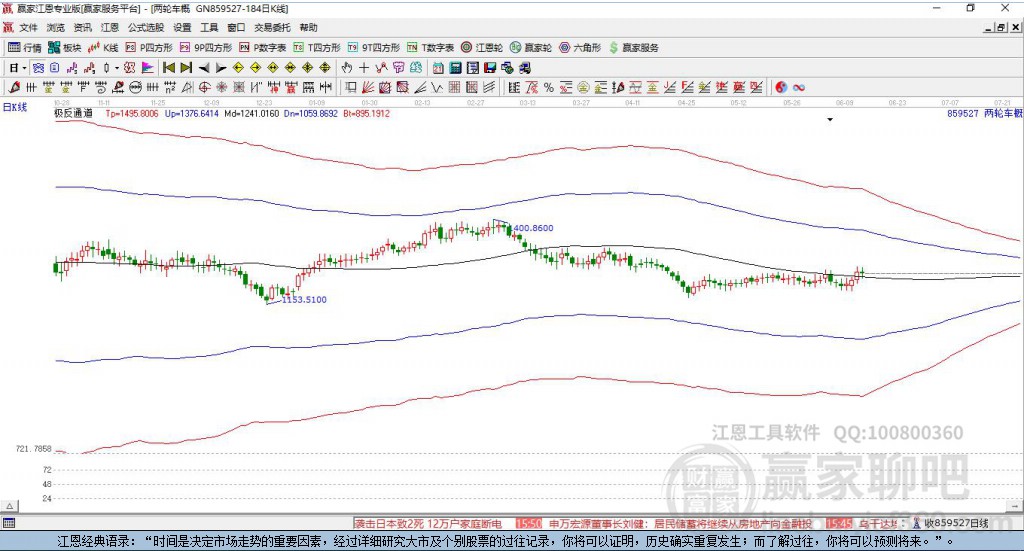Click the Md=1241.0160 value
Image resolution: width=1024 pixels, height=551 pixels.
[x=251, y=114]
